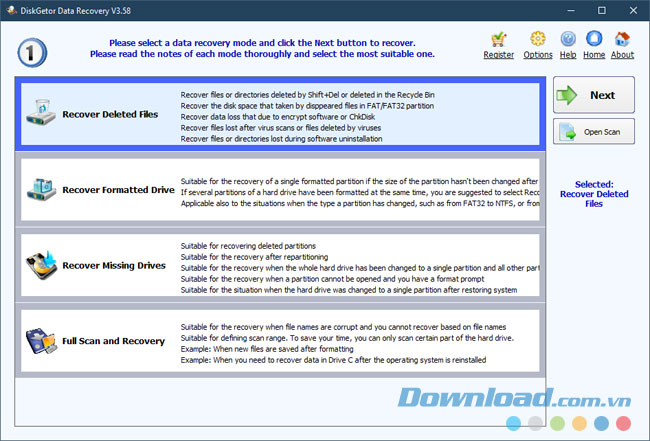Click the Register shopping cart icon

tap(498, 39)
